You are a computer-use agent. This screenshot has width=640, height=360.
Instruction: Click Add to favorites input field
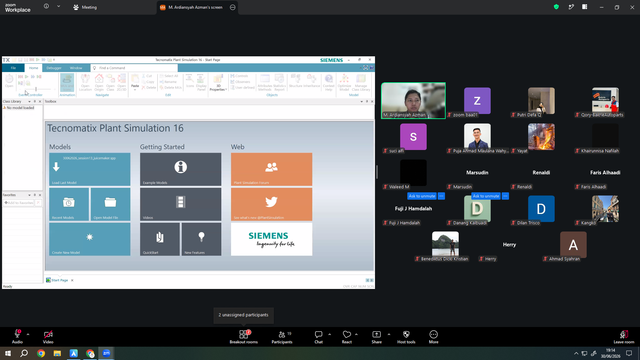point(19,202)
